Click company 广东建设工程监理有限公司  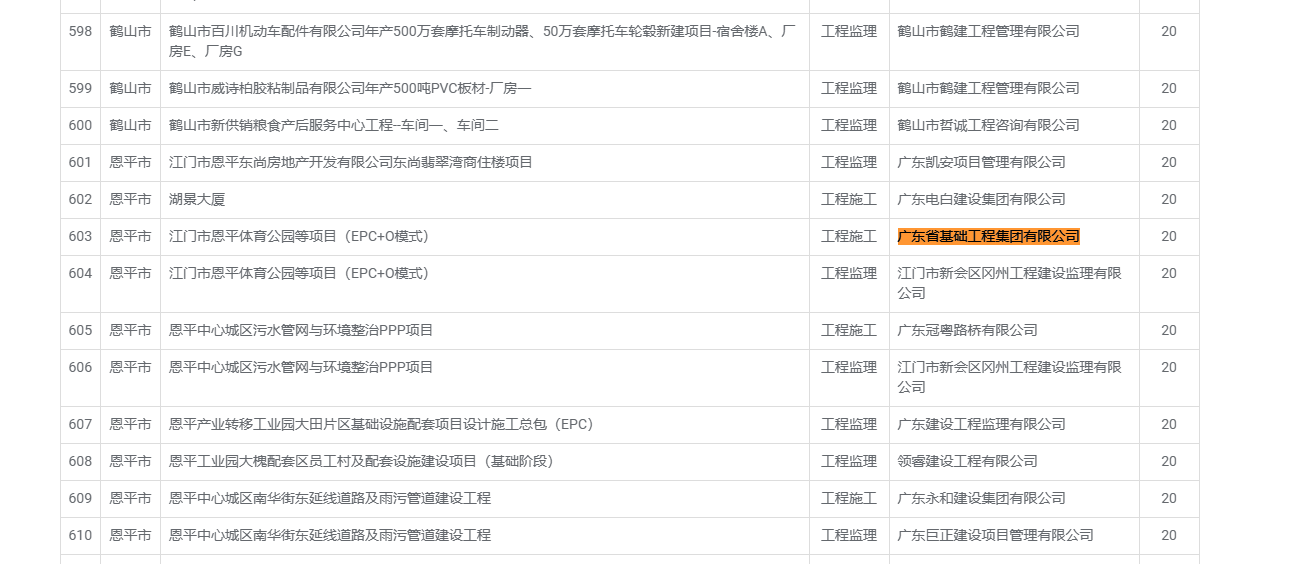982,425
